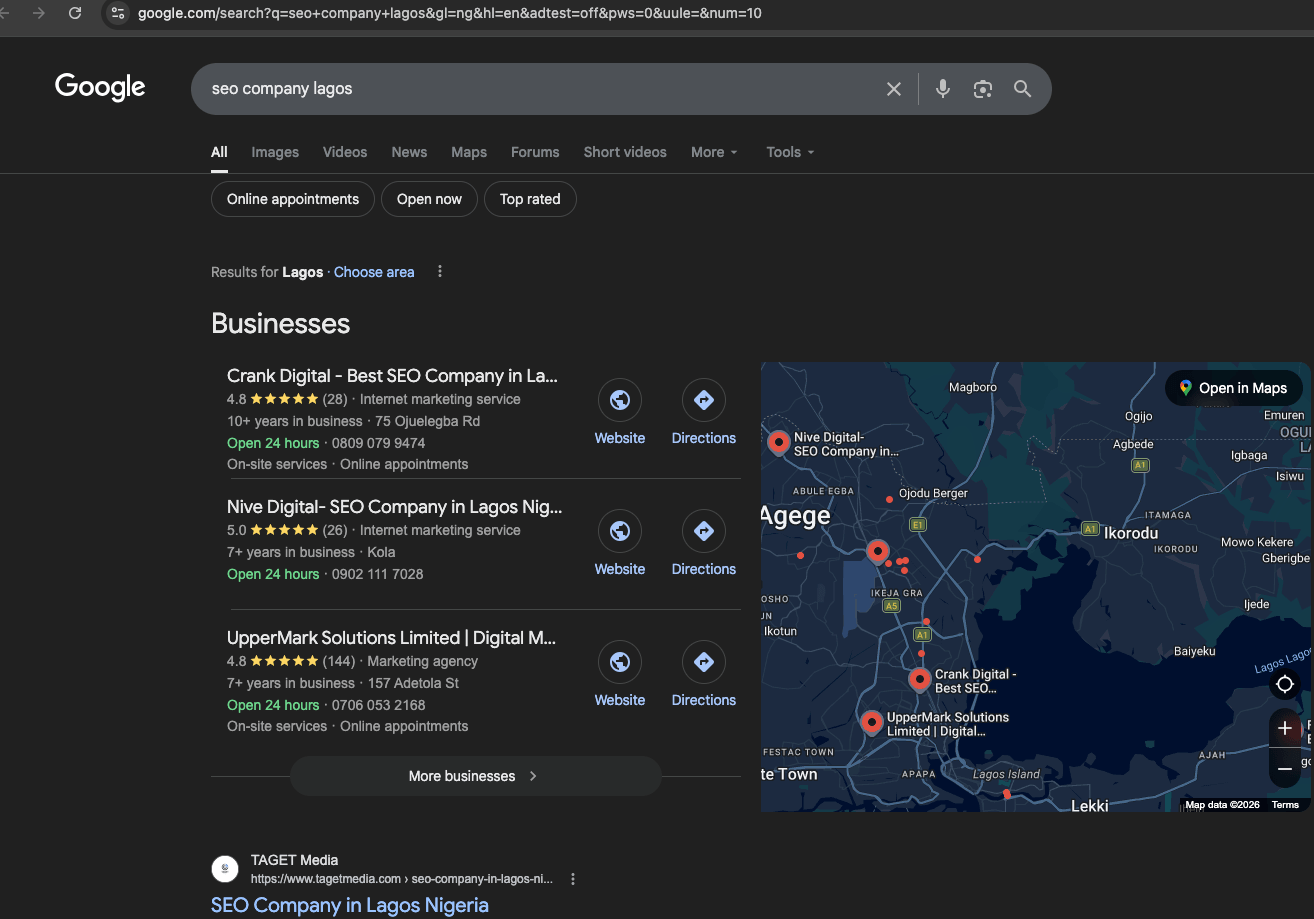Zoom out on map with minus

[x=1285, y=769]
